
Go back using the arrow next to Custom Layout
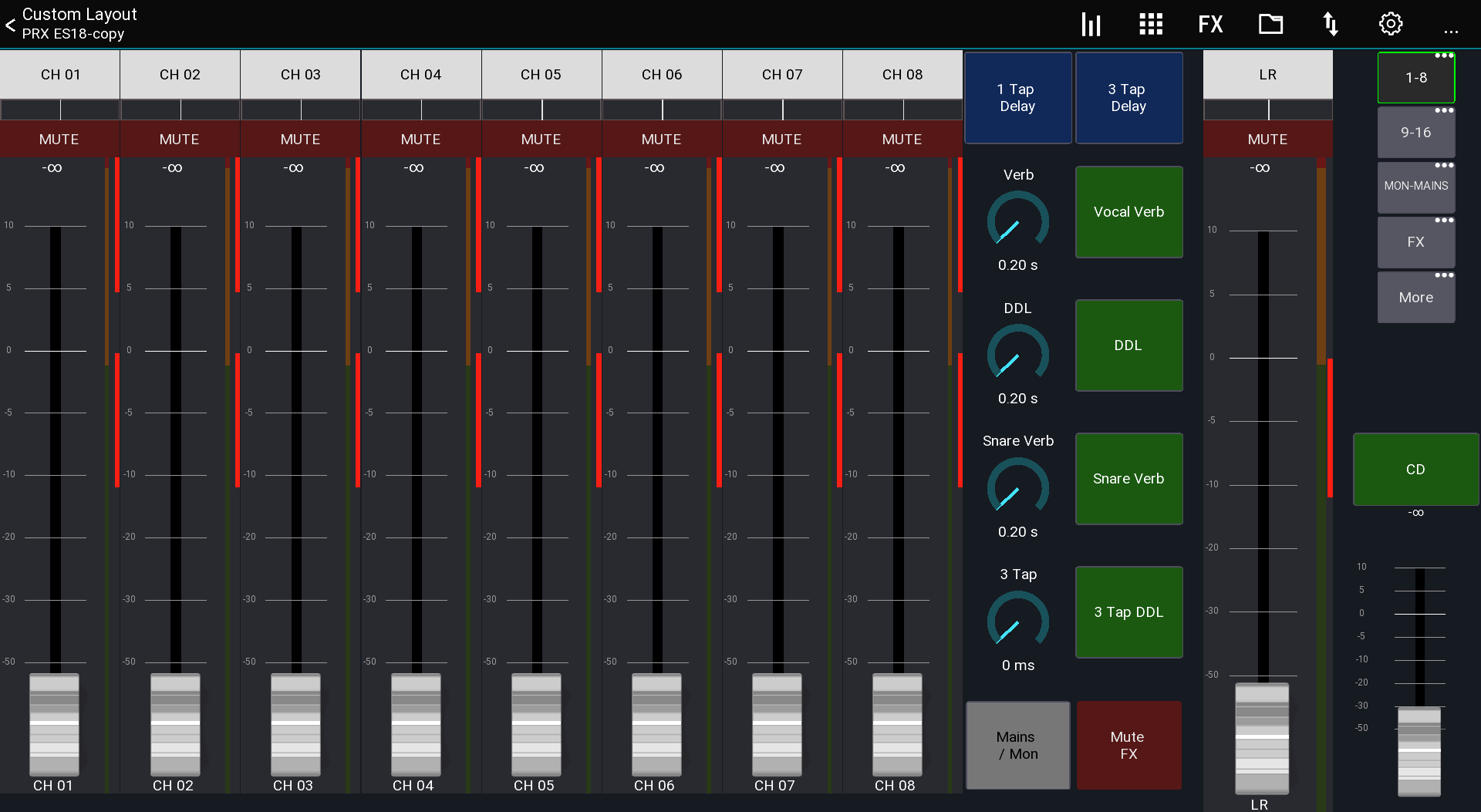[11, 25]
